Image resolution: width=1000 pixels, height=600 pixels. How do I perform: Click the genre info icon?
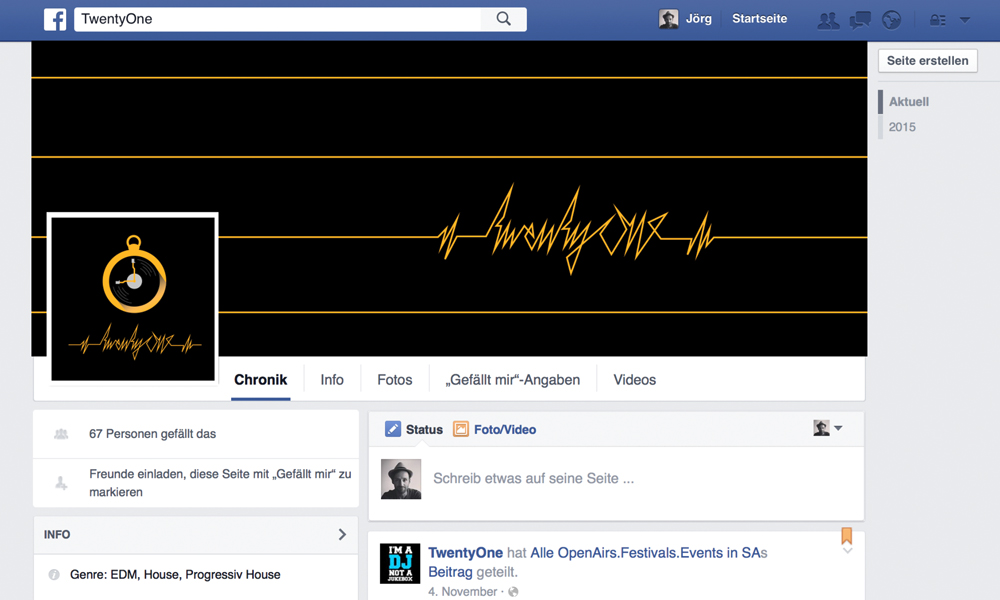point(54,574)
